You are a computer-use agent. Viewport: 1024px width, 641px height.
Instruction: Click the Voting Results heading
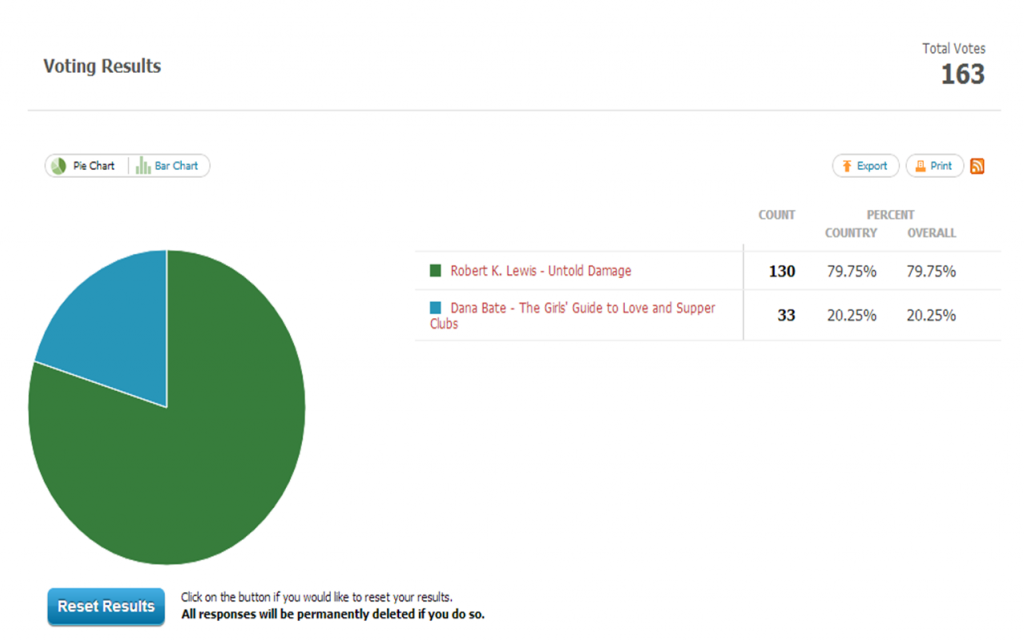(102, 66)
